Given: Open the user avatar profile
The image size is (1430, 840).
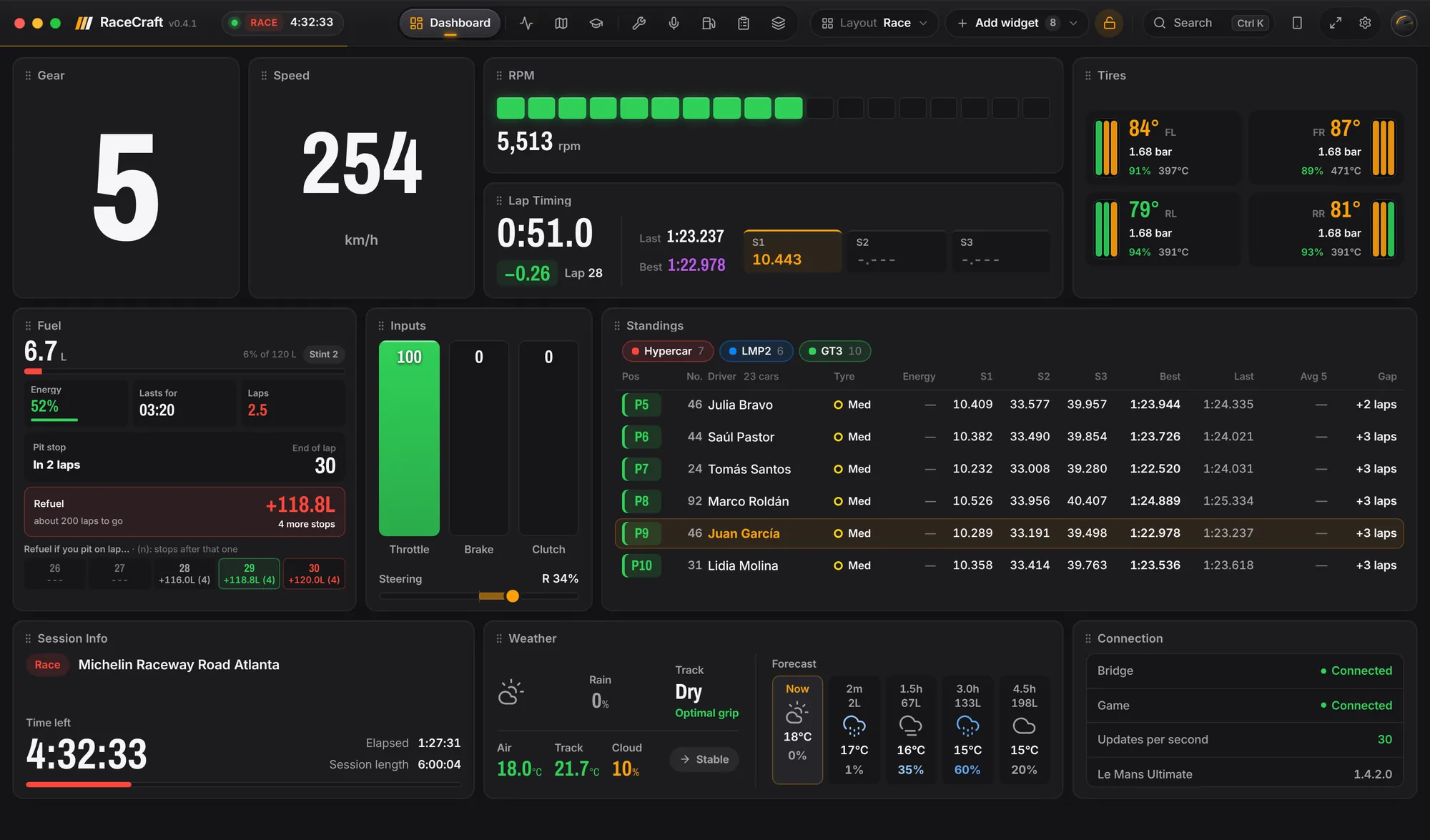Looking at the screenshot, I should click(x=1404, y=23).
